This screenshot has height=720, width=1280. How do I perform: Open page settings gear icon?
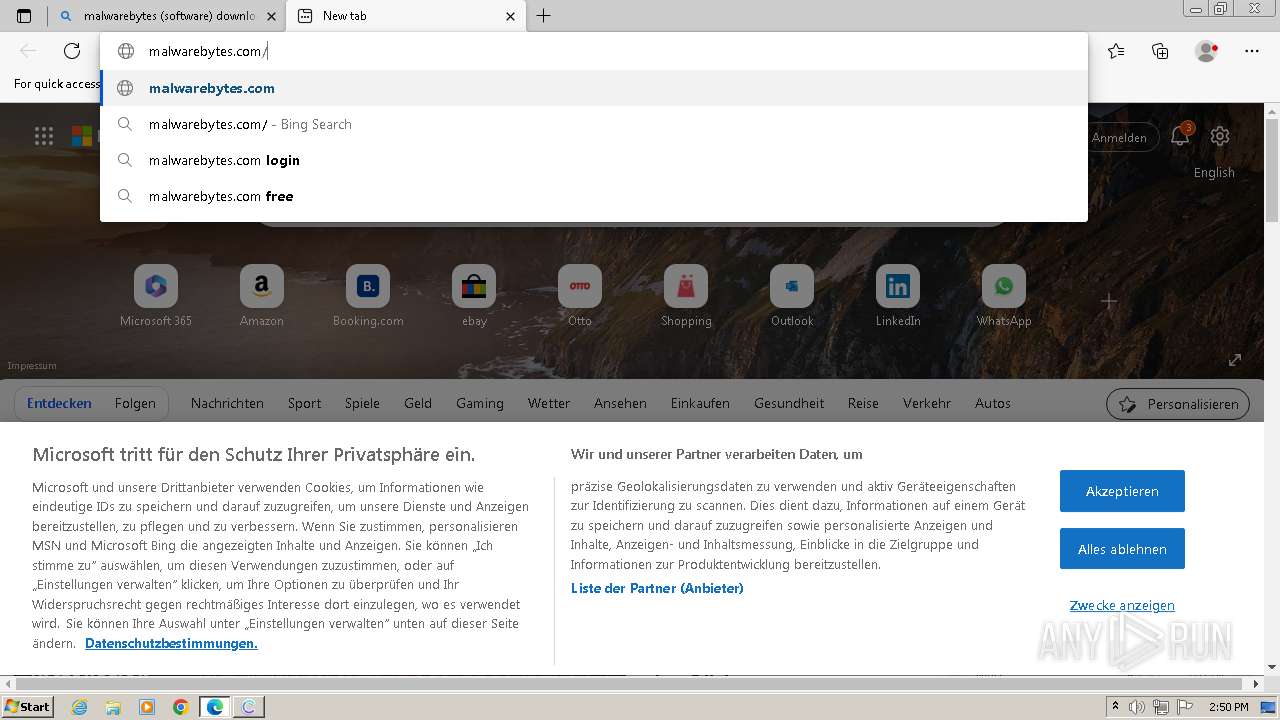[1220, 136]
